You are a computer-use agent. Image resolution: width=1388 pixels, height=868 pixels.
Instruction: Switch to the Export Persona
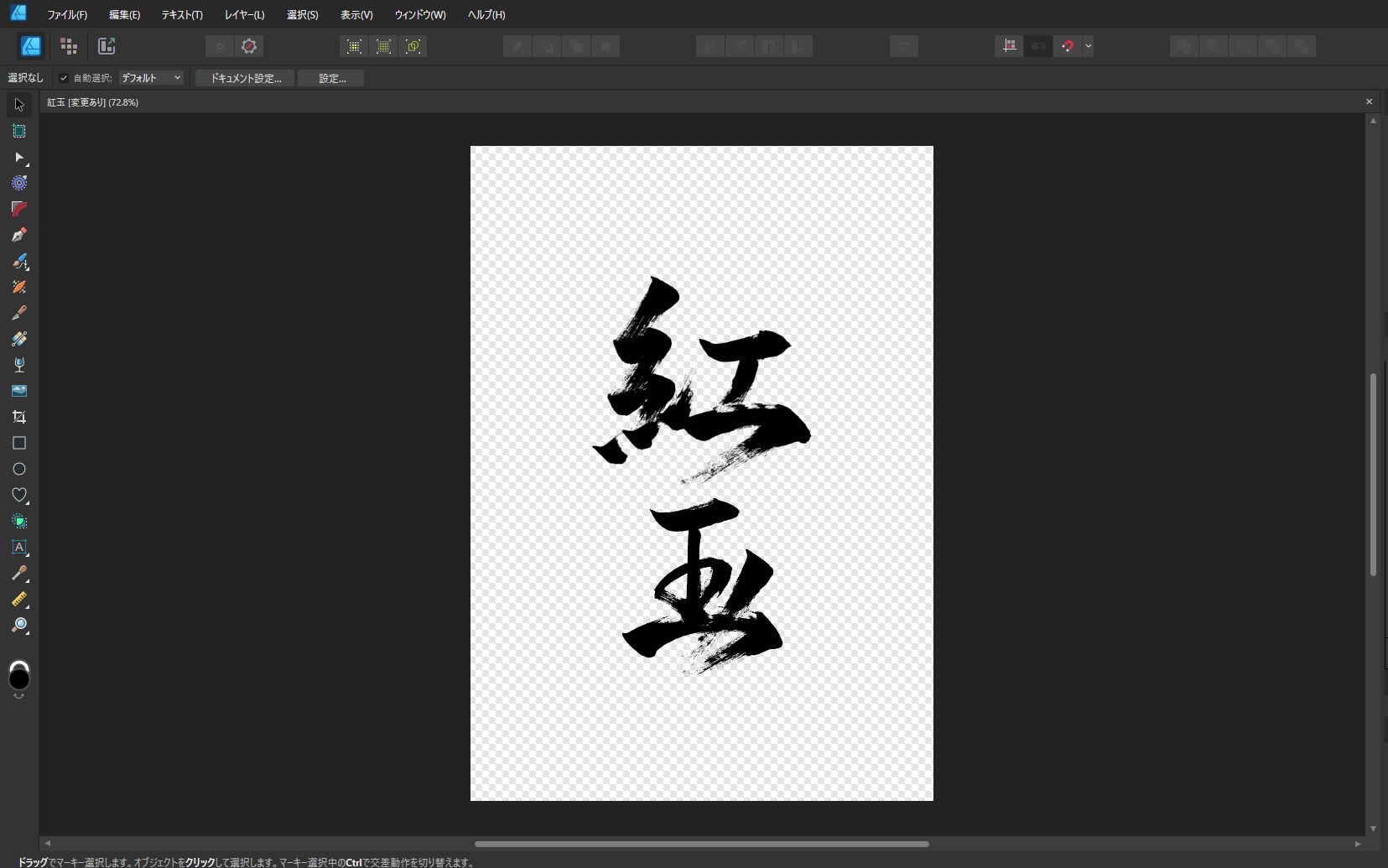click(107, 46)
